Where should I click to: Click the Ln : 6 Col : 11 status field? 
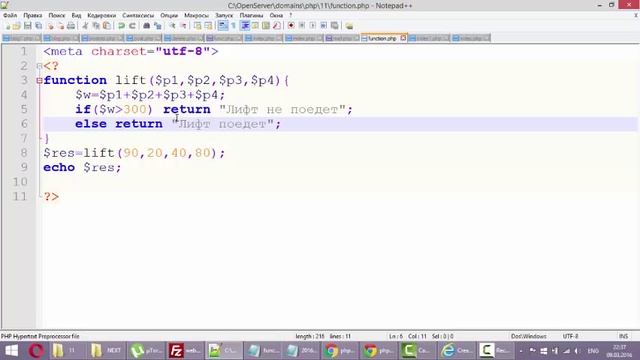tap(407, 336)
